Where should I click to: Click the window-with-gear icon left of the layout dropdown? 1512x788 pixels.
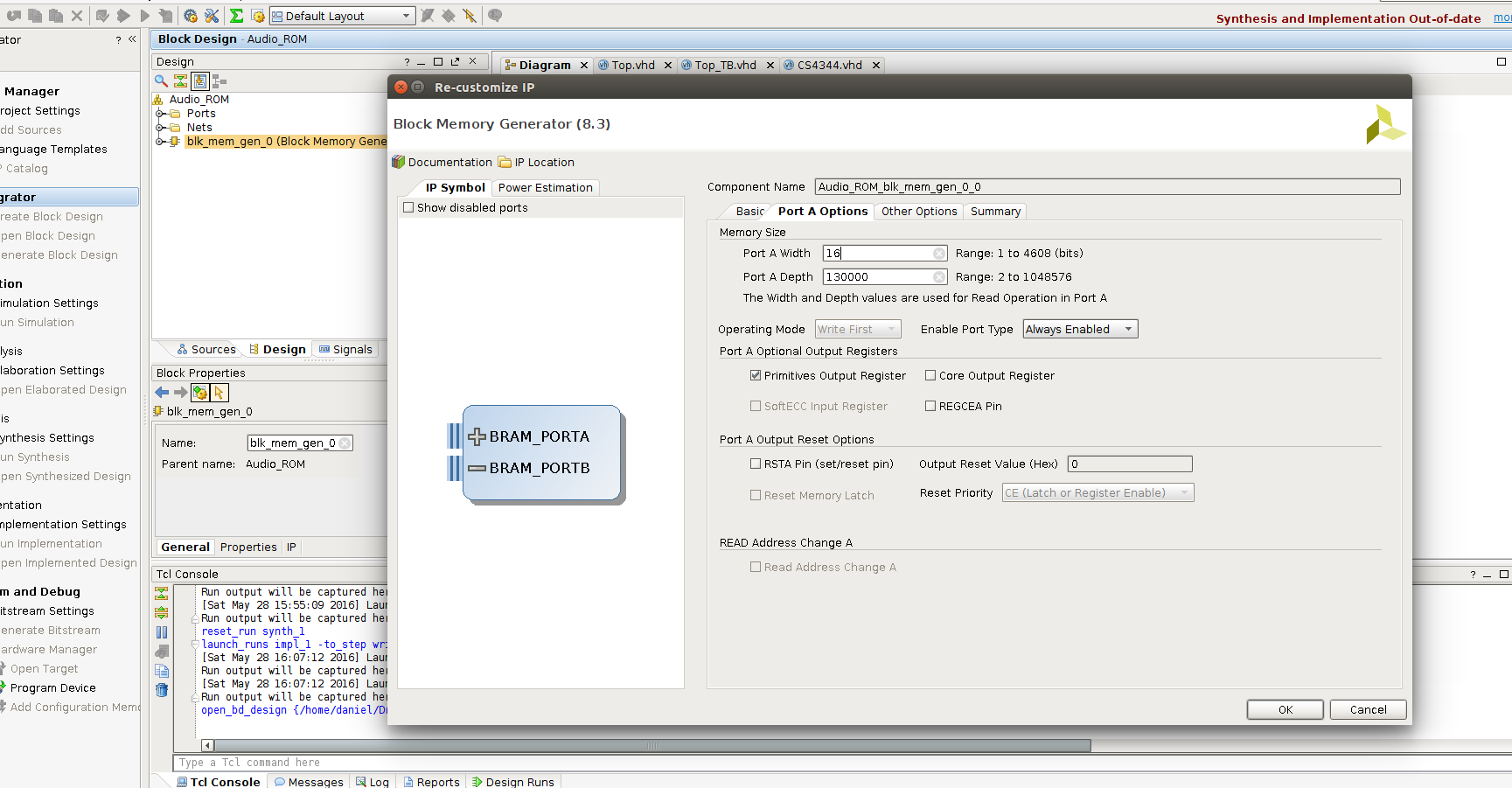click(x=258, y=16)
